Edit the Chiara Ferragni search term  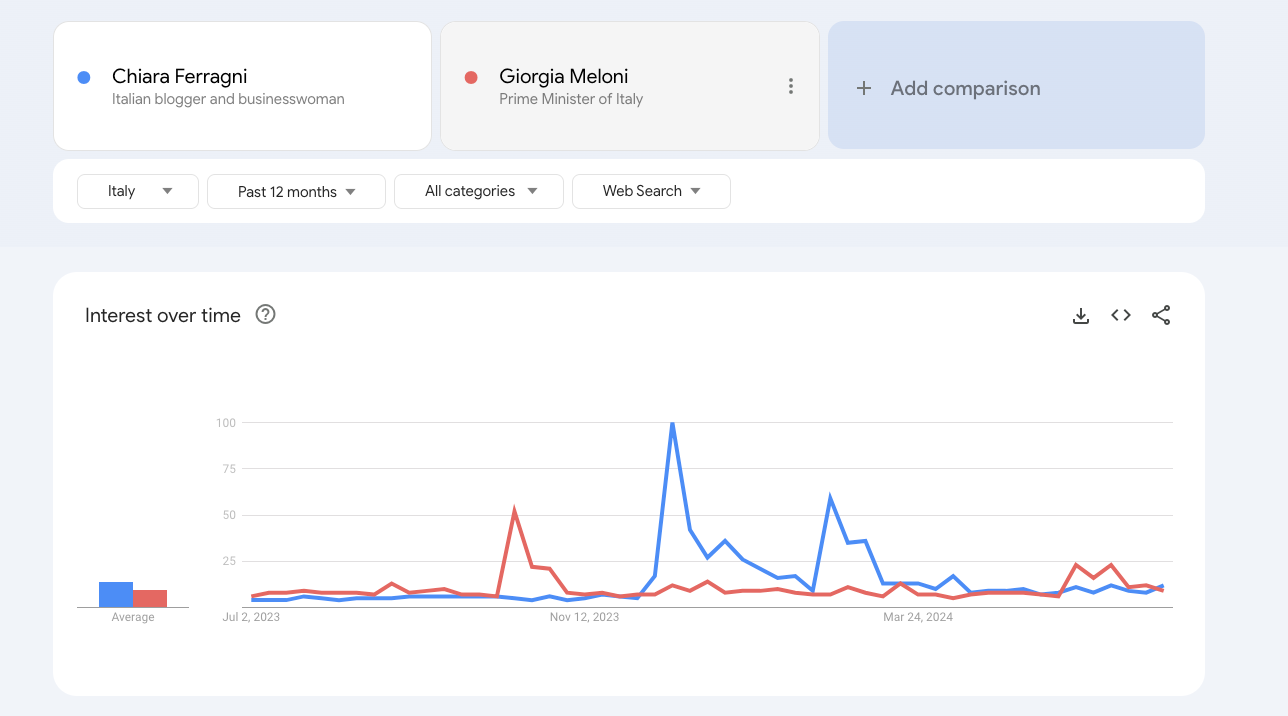(179, 77)
